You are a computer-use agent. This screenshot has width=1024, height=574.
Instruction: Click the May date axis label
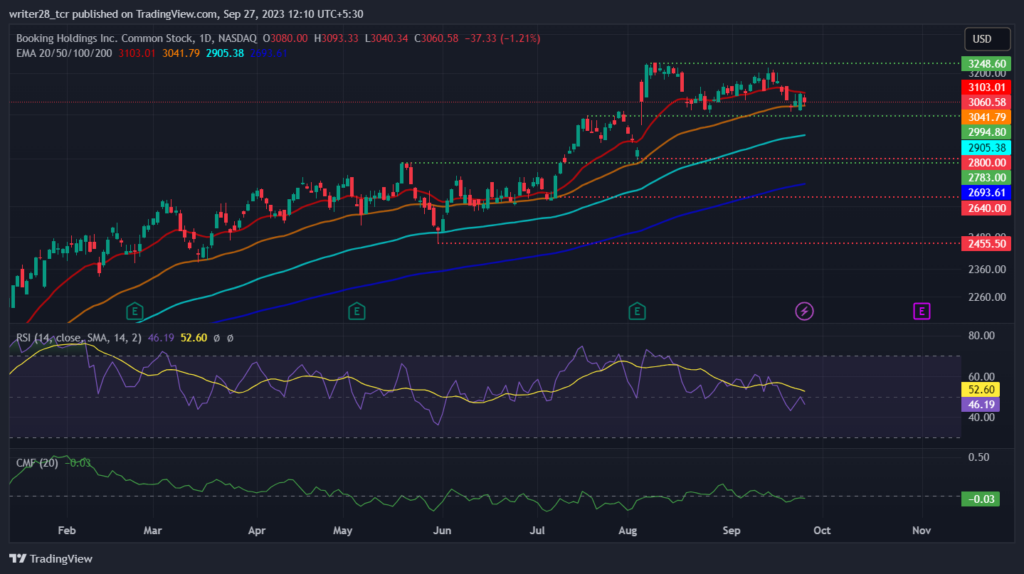pyautogui.click(x=342, y=530)
